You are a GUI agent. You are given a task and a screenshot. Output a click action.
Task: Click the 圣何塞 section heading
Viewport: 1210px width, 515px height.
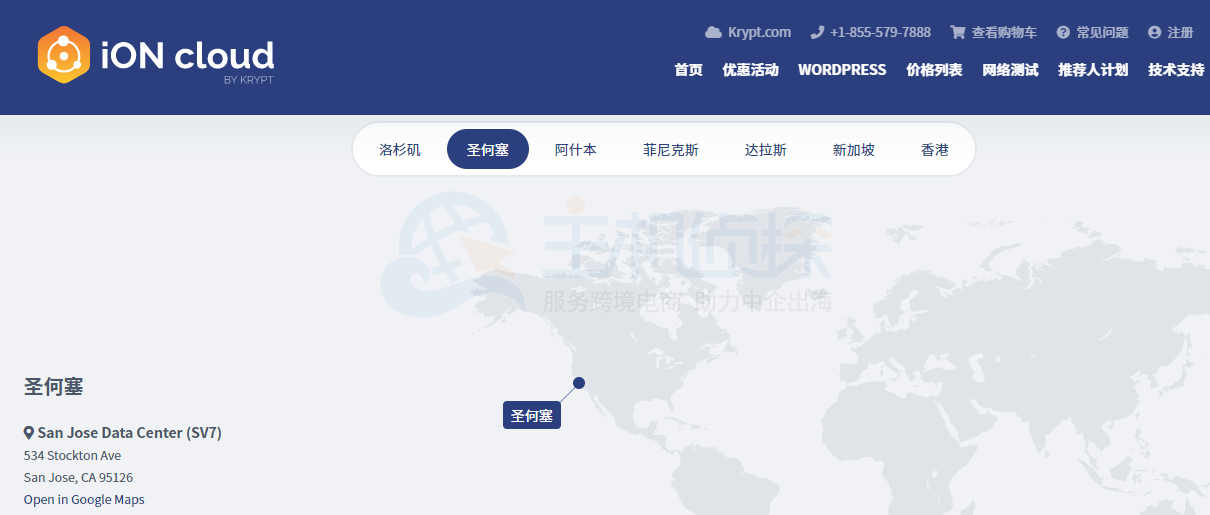[53, 386]
